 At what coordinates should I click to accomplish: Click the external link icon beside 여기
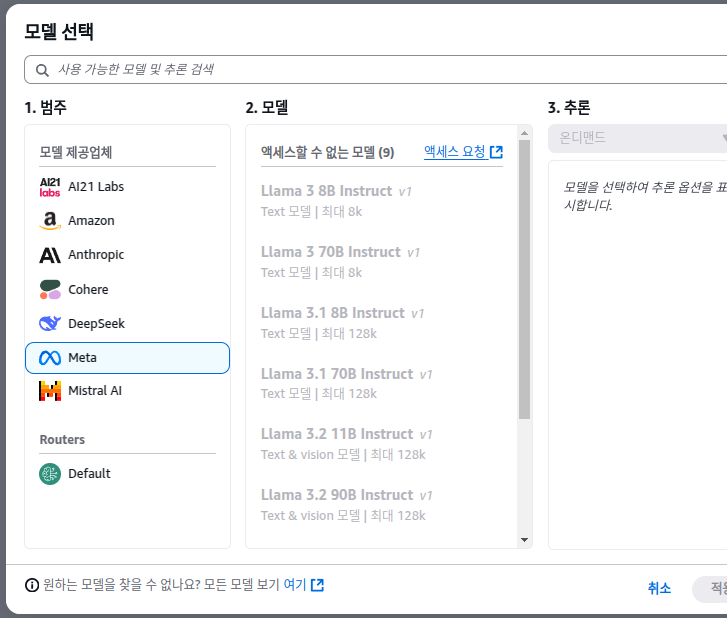point(317,585)
